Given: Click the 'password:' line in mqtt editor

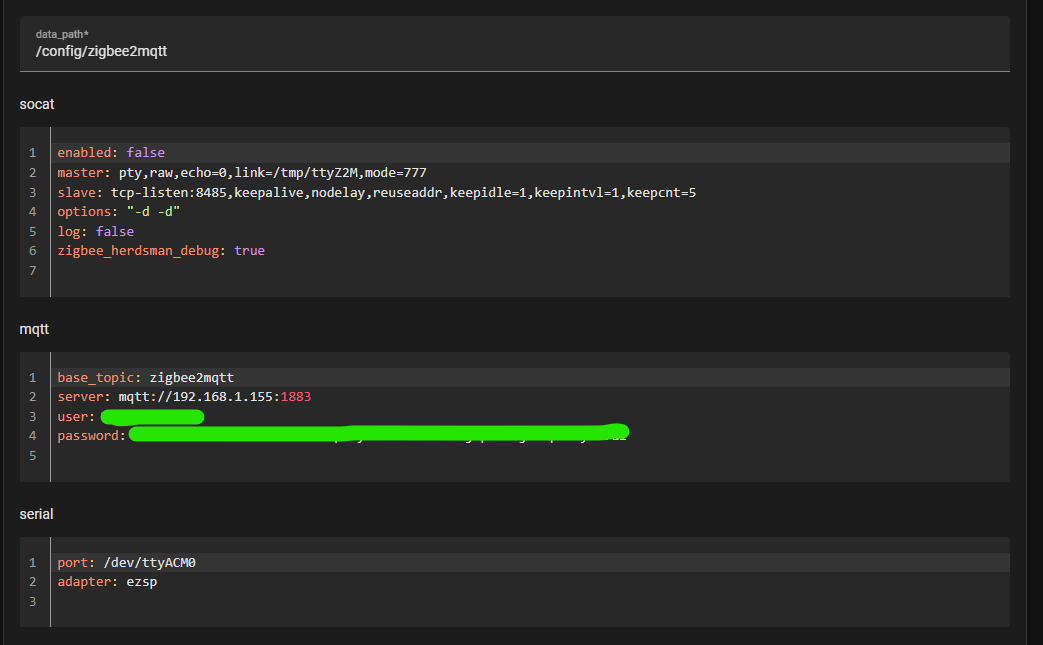Looking at the screenshot, I should click(343, 436).
